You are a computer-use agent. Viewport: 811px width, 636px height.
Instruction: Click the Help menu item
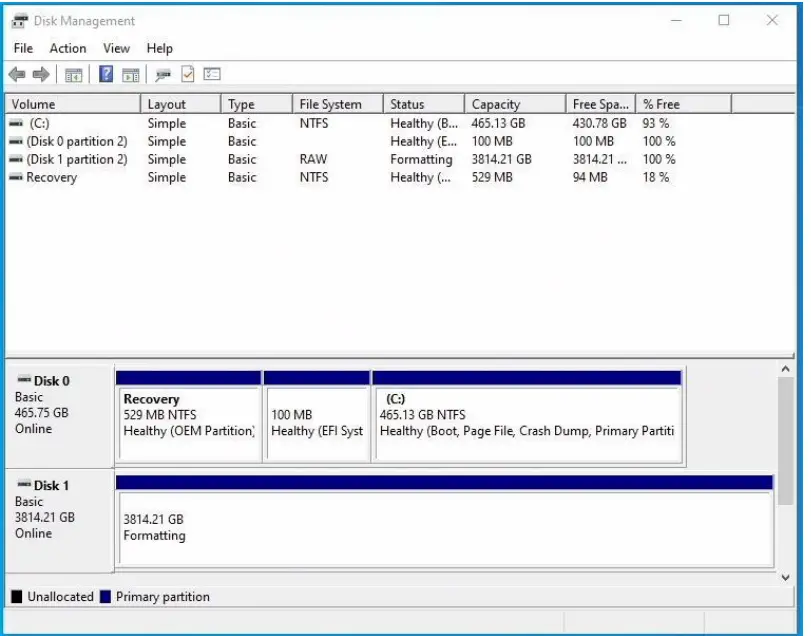pos(160,47)
